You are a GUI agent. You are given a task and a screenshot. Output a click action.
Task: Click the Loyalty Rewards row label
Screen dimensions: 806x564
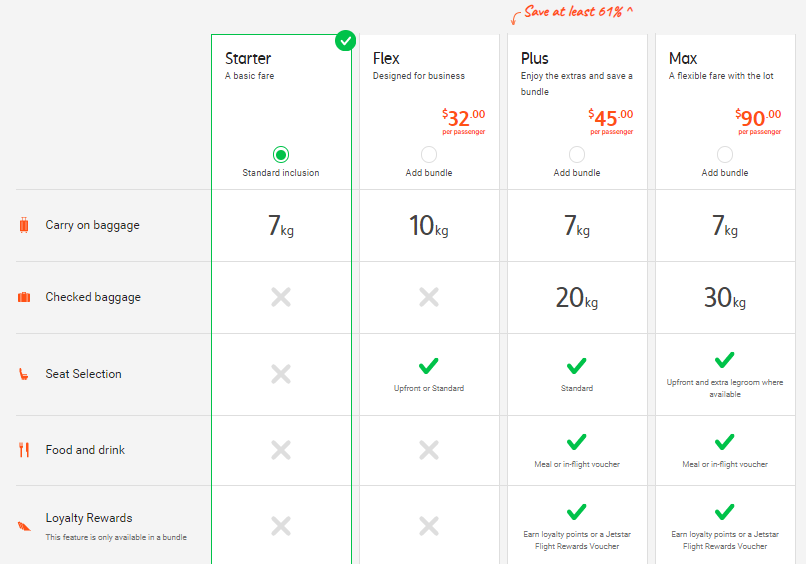[89, 518]
